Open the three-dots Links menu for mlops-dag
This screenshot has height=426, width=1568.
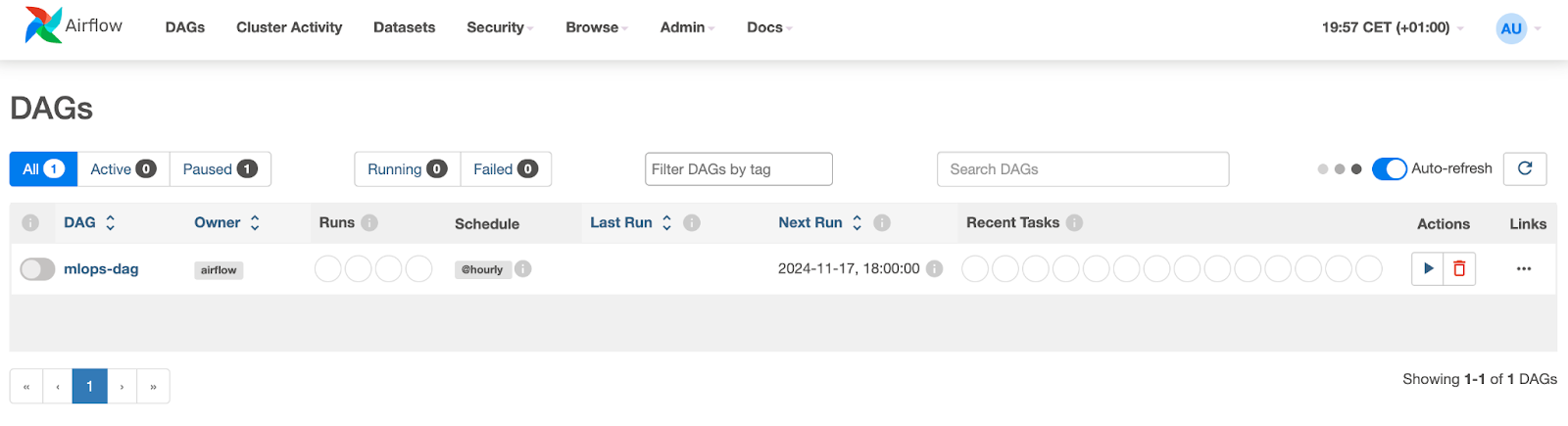tap(1523, 268)
